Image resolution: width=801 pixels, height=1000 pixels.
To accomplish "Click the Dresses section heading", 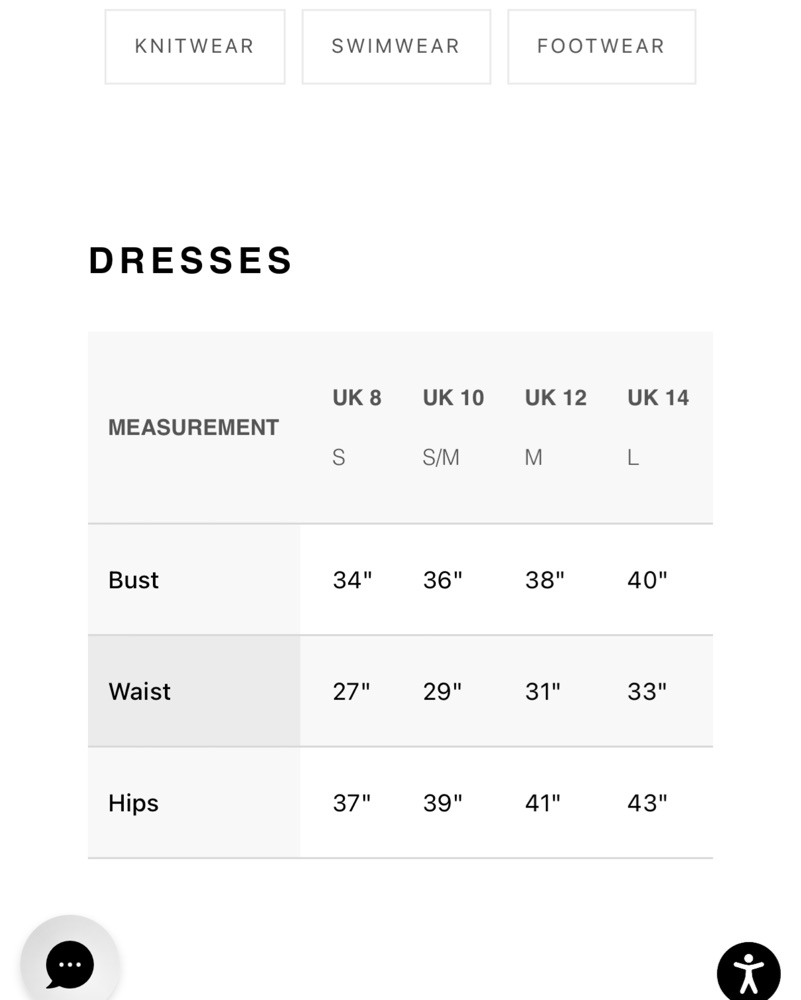I will [191, 260].
